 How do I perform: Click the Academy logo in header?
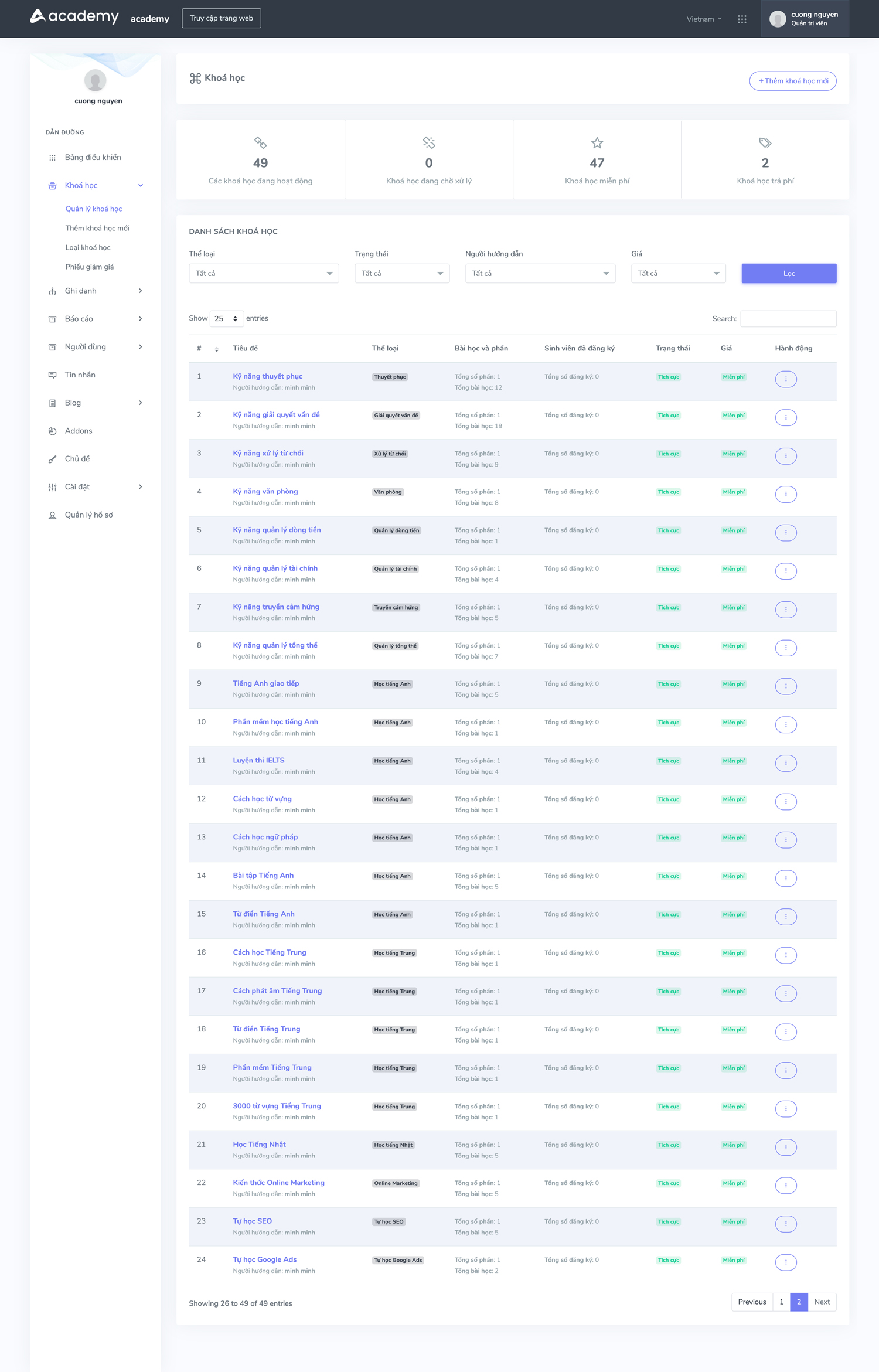click(x=74, y=16)
